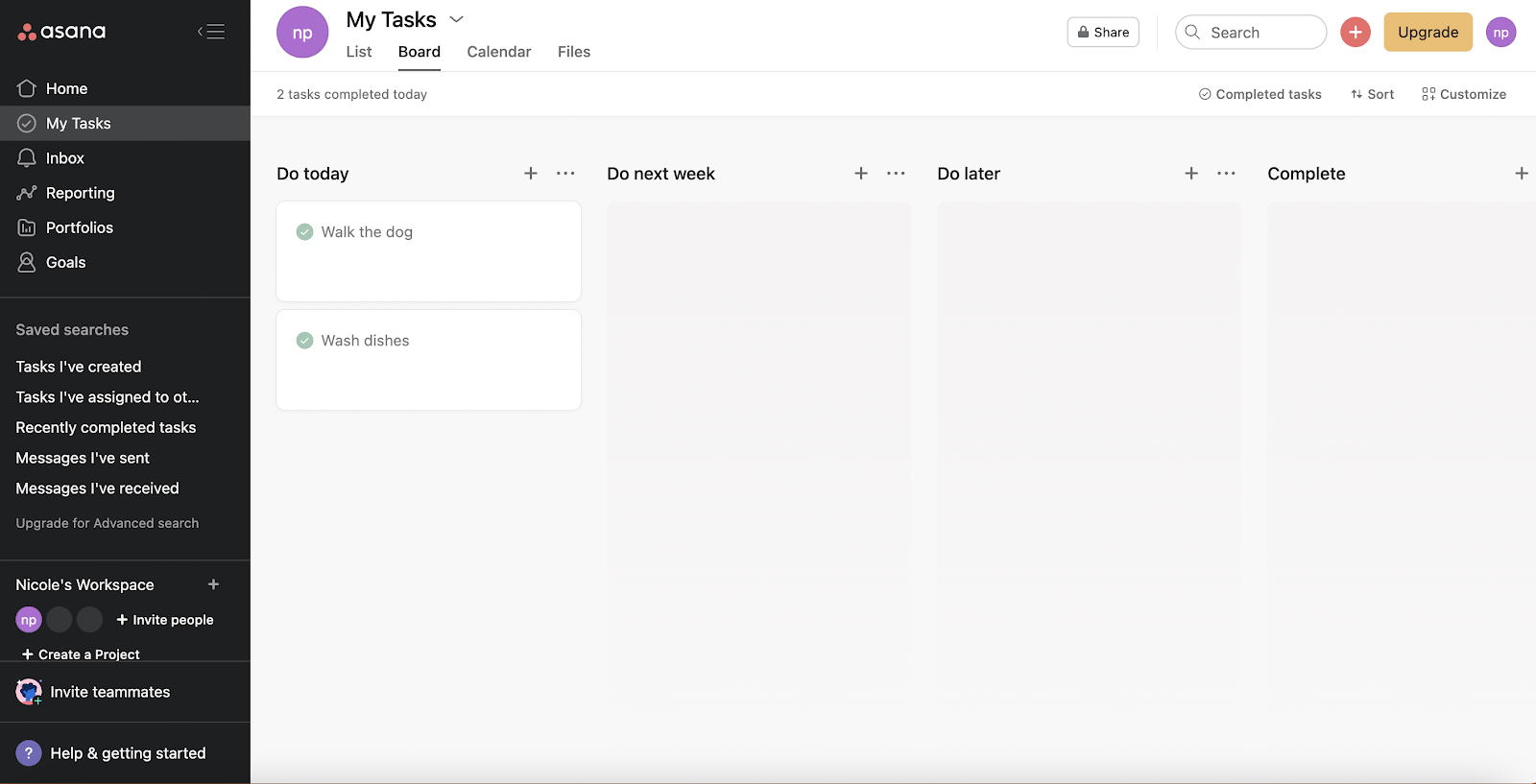Open Goals in the sidebar
Image resolution: width=1536 pixels, height=784 pixels.
click(x=125, y=262)
